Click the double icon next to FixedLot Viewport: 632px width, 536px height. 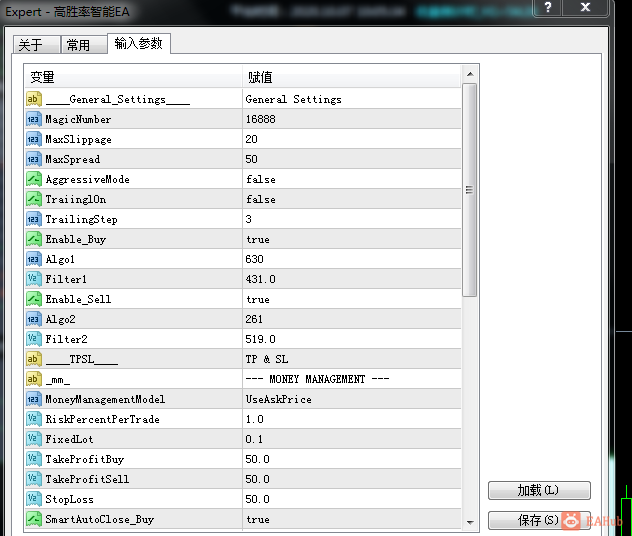[34, 439]
